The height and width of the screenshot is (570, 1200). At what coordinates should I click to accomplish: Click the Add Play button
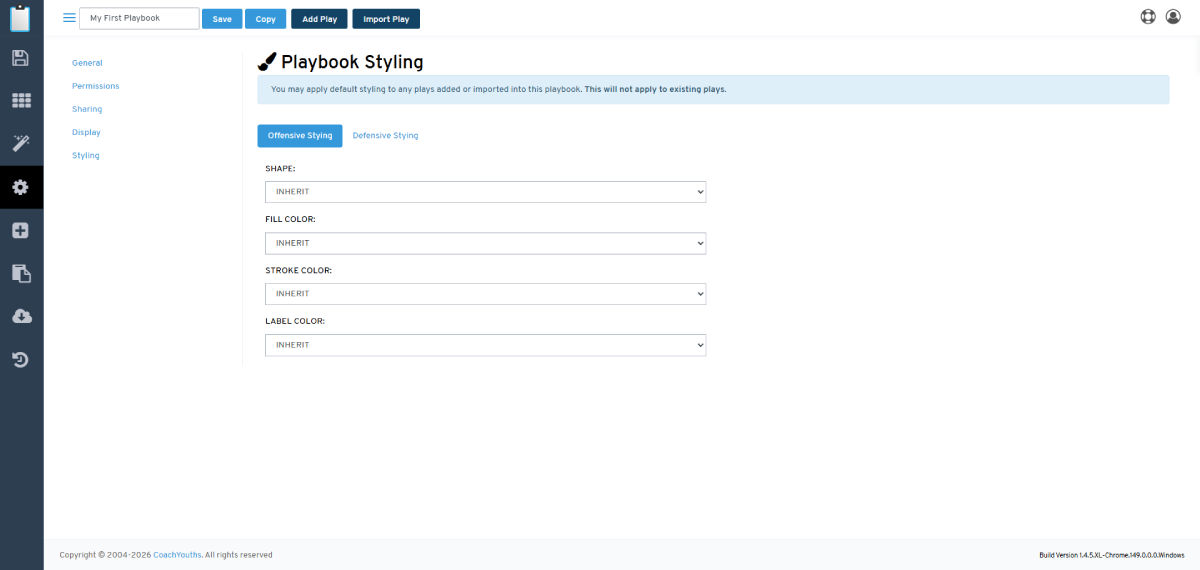click(320, 19)
